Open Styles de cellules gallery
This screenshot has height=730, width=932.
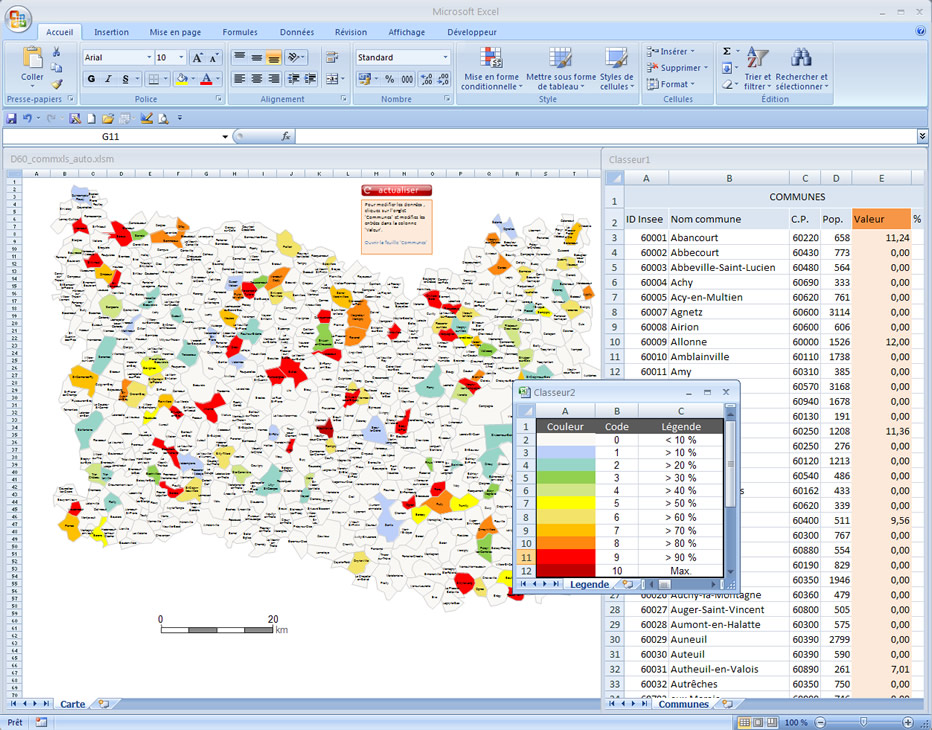coord(616,69)
